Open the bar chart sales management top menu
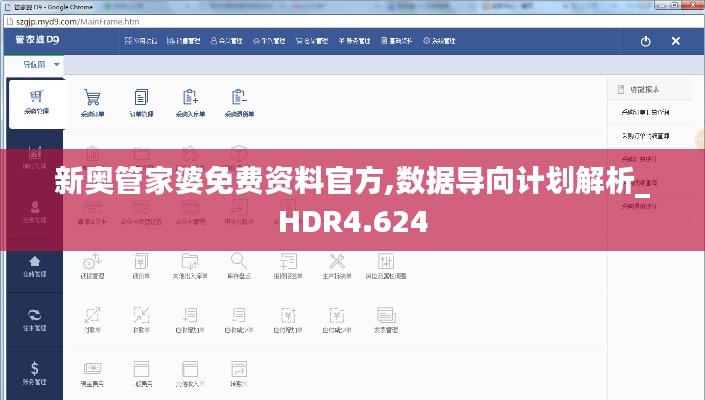This screenshot has width=705, height=400. 183,41
